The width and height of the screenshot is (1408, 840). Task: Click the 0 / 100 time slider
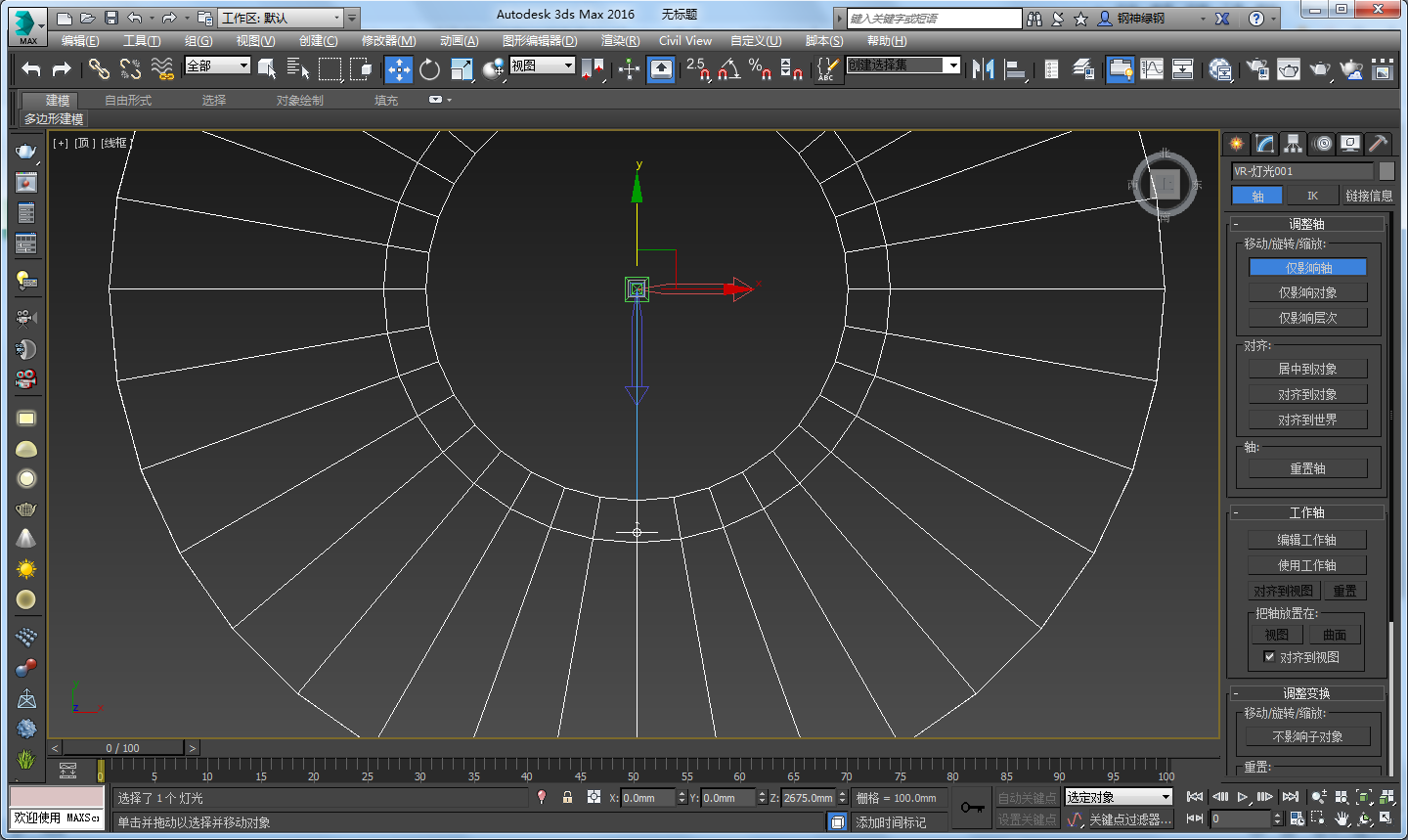point(123,748)
